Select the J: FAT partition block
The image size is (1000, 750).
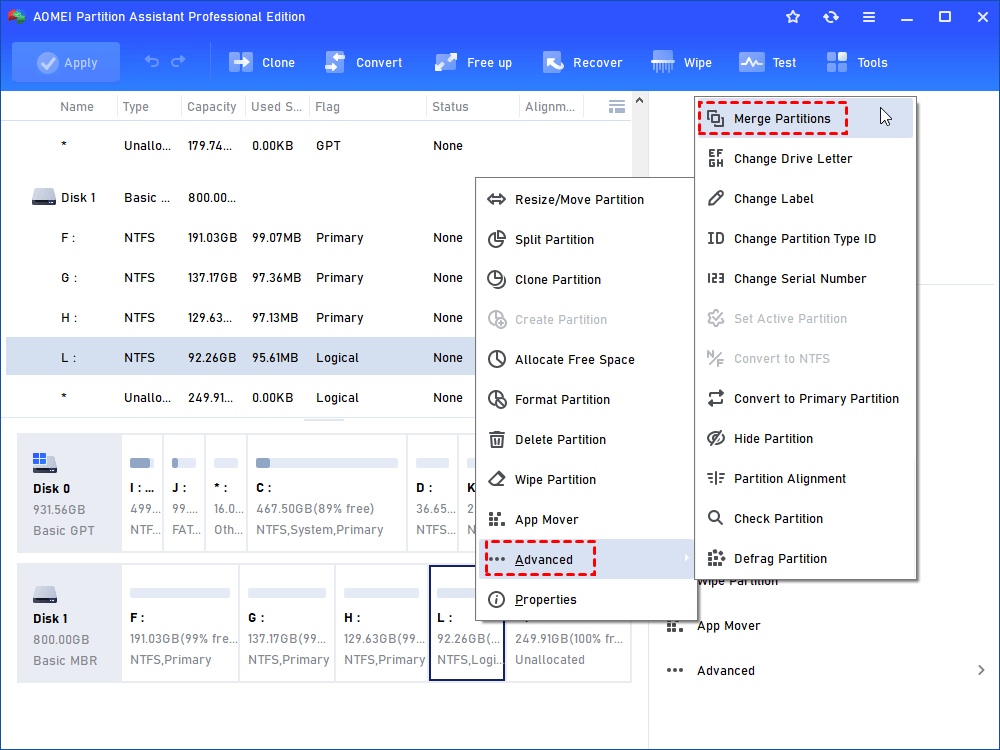184,494
